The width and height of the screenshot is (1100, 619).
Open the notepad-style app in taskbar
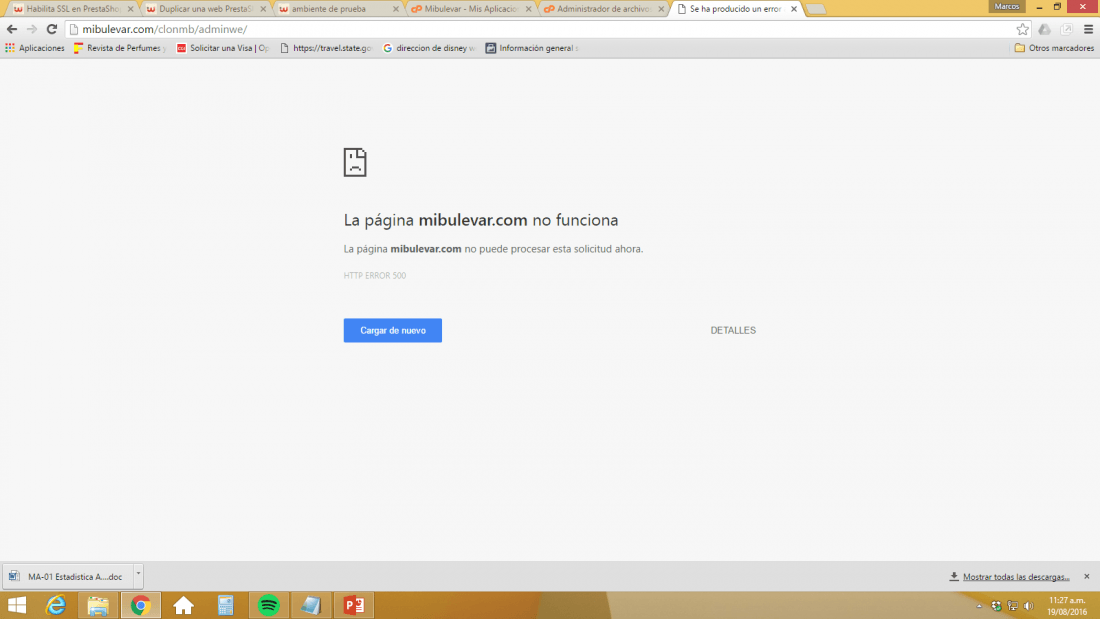click(x=311, y=605)
